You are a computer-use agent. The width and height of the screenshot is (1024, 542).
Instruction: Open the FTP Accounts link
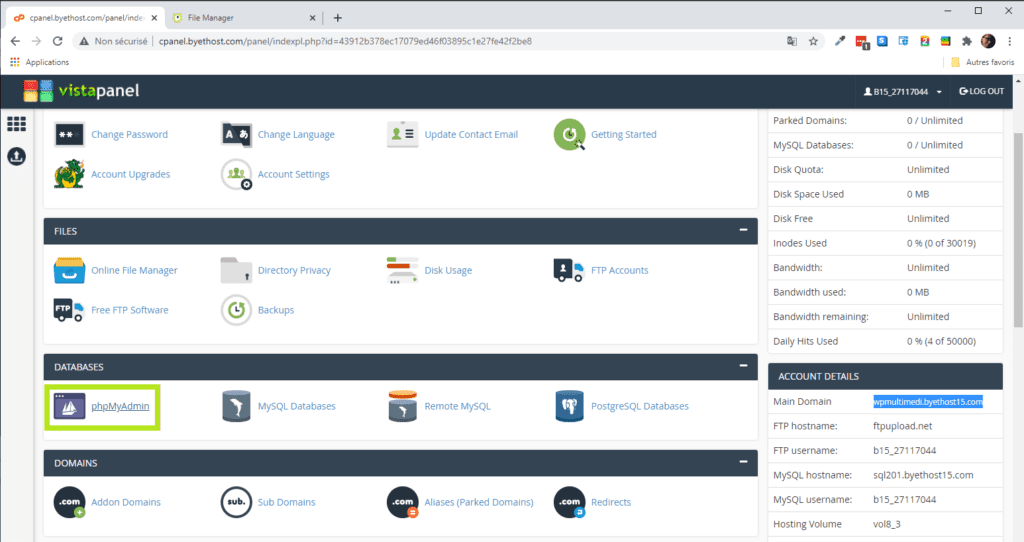coord(620,270)
